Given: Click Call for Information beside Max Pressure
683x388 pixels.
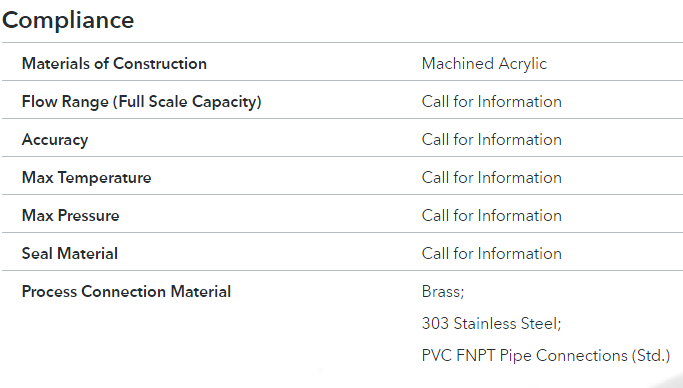Looking at the screenshot, I should click(491, 216).
